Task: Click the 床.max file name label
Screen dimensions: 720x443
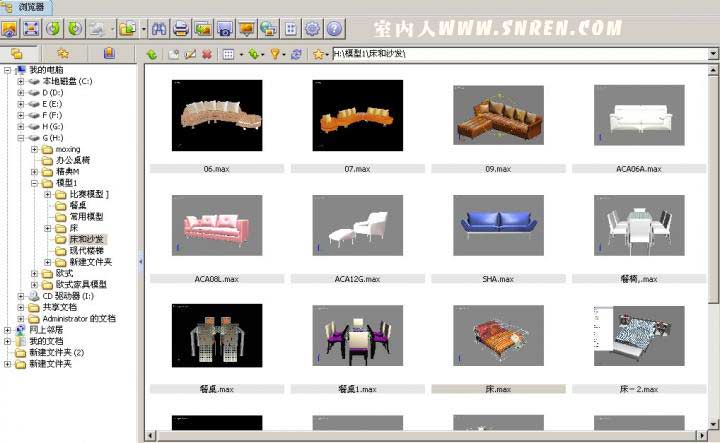Action: pyautogui.click(x=498, y=389)
